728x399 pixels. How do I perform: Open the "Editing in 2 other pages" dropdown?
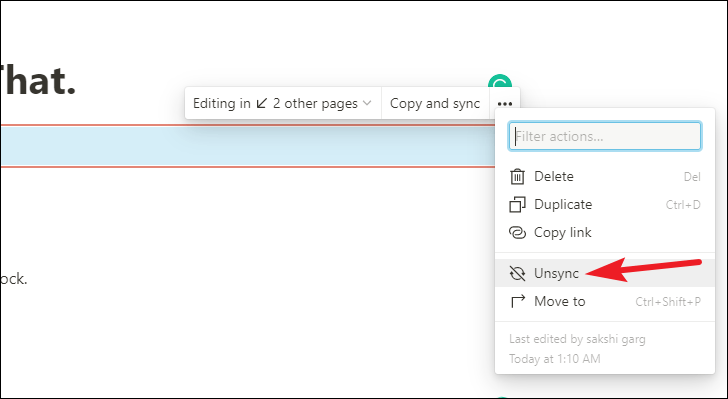tap(283, 103)
